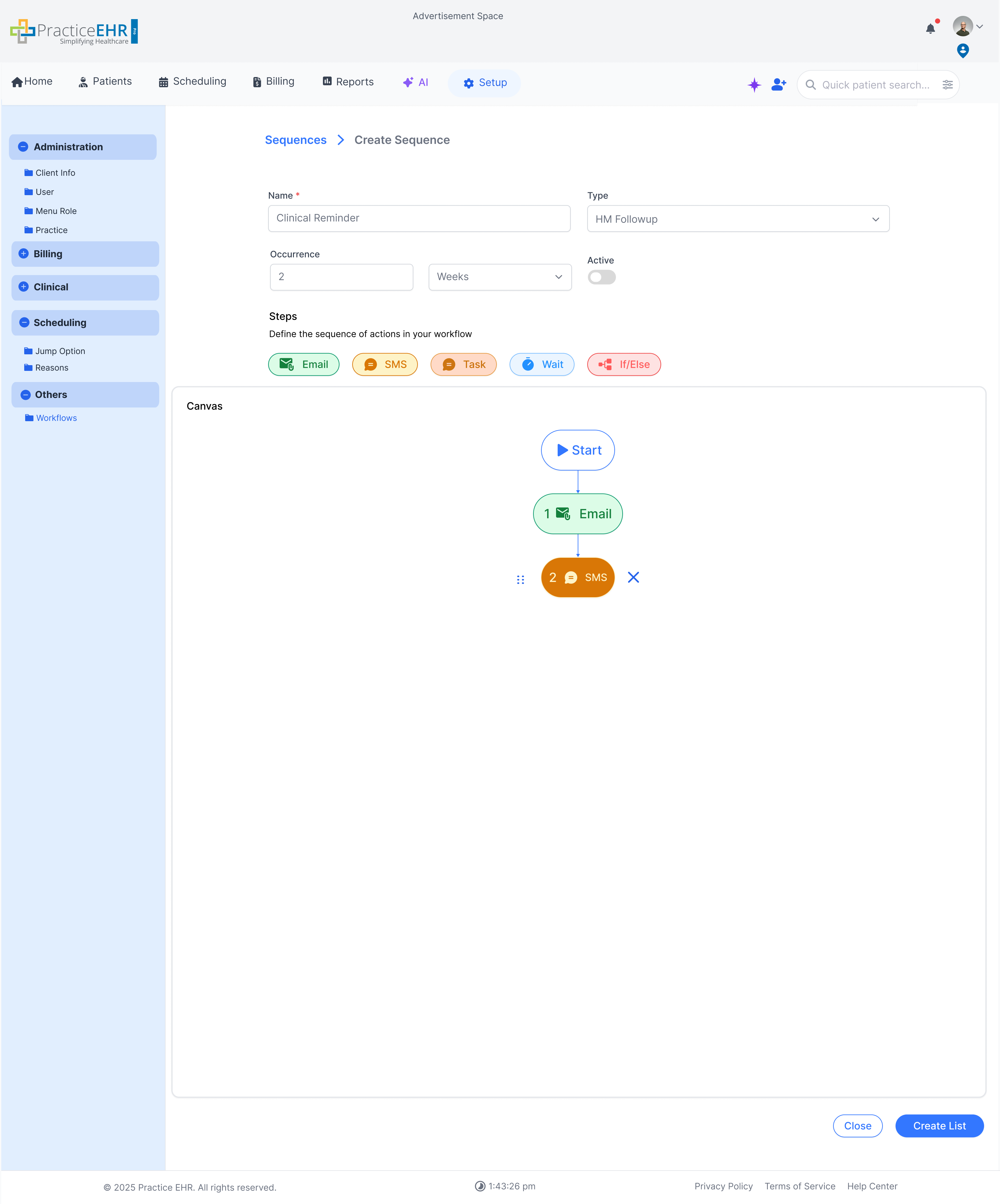Image resolution: width=1000 pixels, height=1204 pixels.
Task: Expand the Clinical sidebar section
Action: coord(24,287)
